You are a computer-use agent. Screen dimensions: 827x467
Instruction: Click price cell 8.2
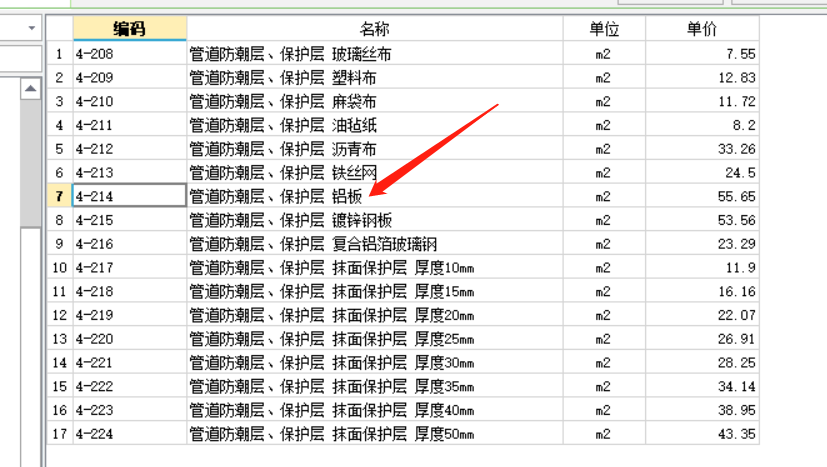pyautogui.click(x=703, y=125)
